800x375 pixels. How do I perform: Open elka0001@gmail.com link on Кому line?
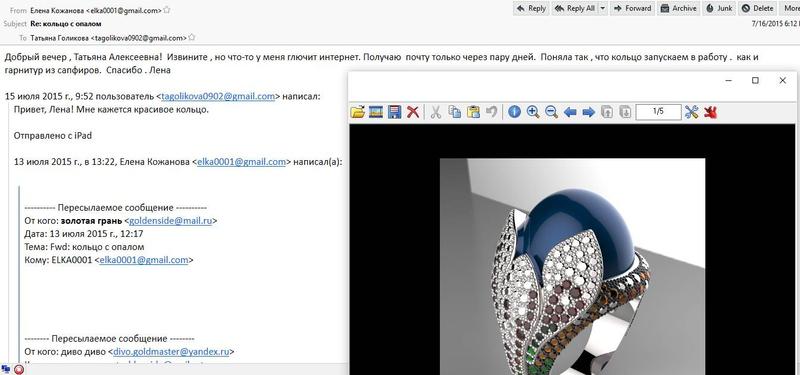pyautogui.click(x=144, y=260)
